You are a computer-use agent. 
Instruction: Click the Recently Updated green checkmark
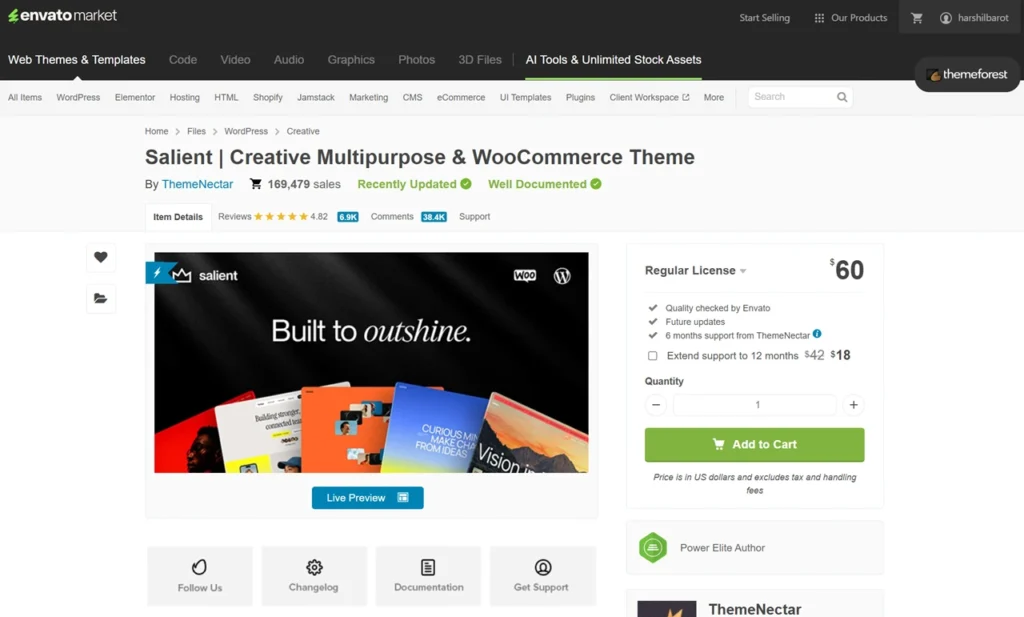466,184
